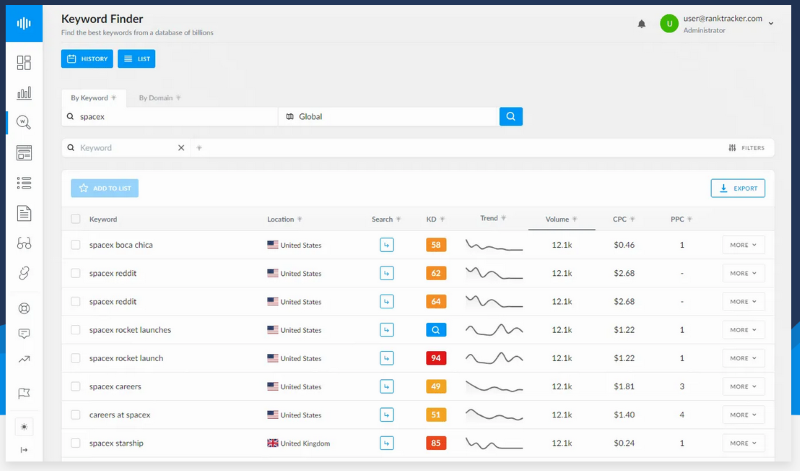Sort by the CPC column header

623,219
